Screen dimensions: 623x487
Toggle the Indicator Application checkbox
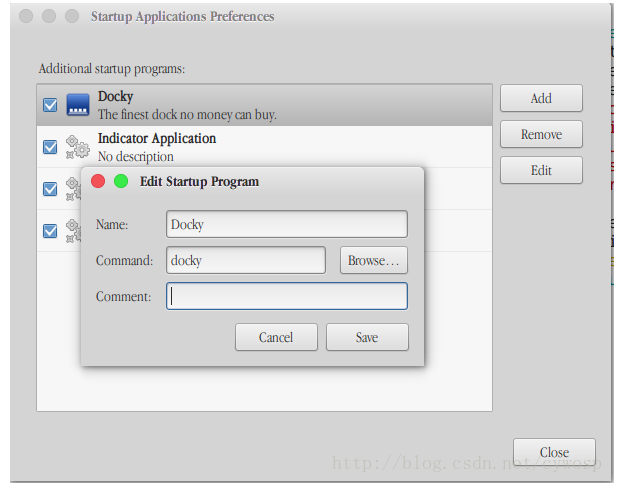50,147
